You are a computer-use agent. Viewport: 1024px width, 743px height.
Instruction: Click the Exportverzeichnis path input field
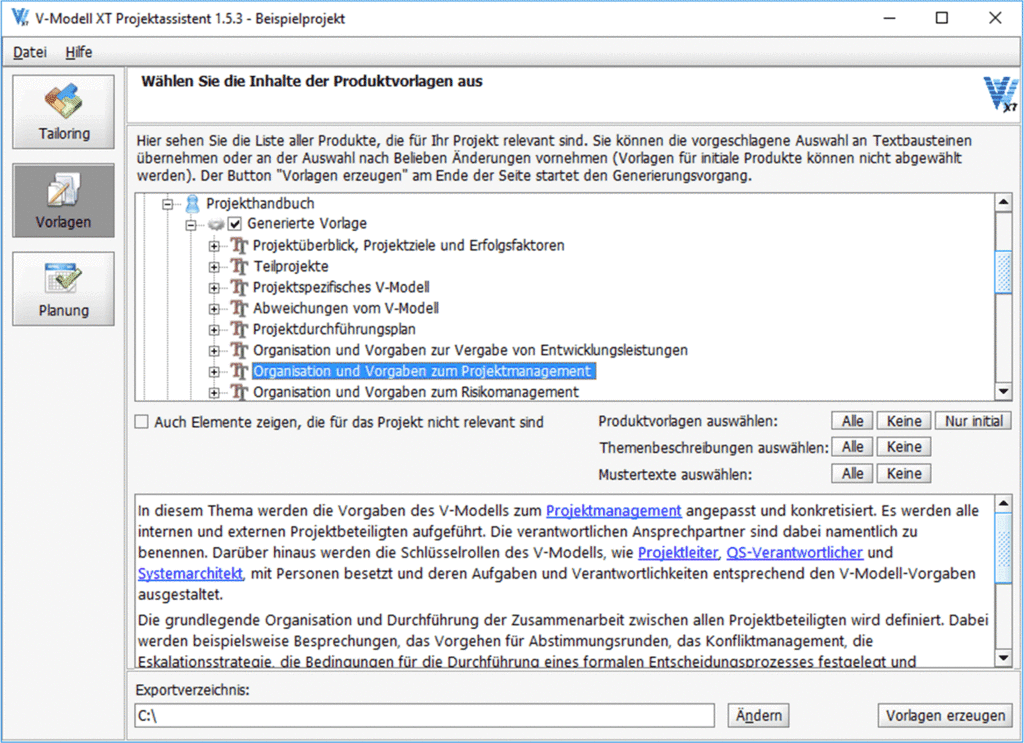point(424,716)
